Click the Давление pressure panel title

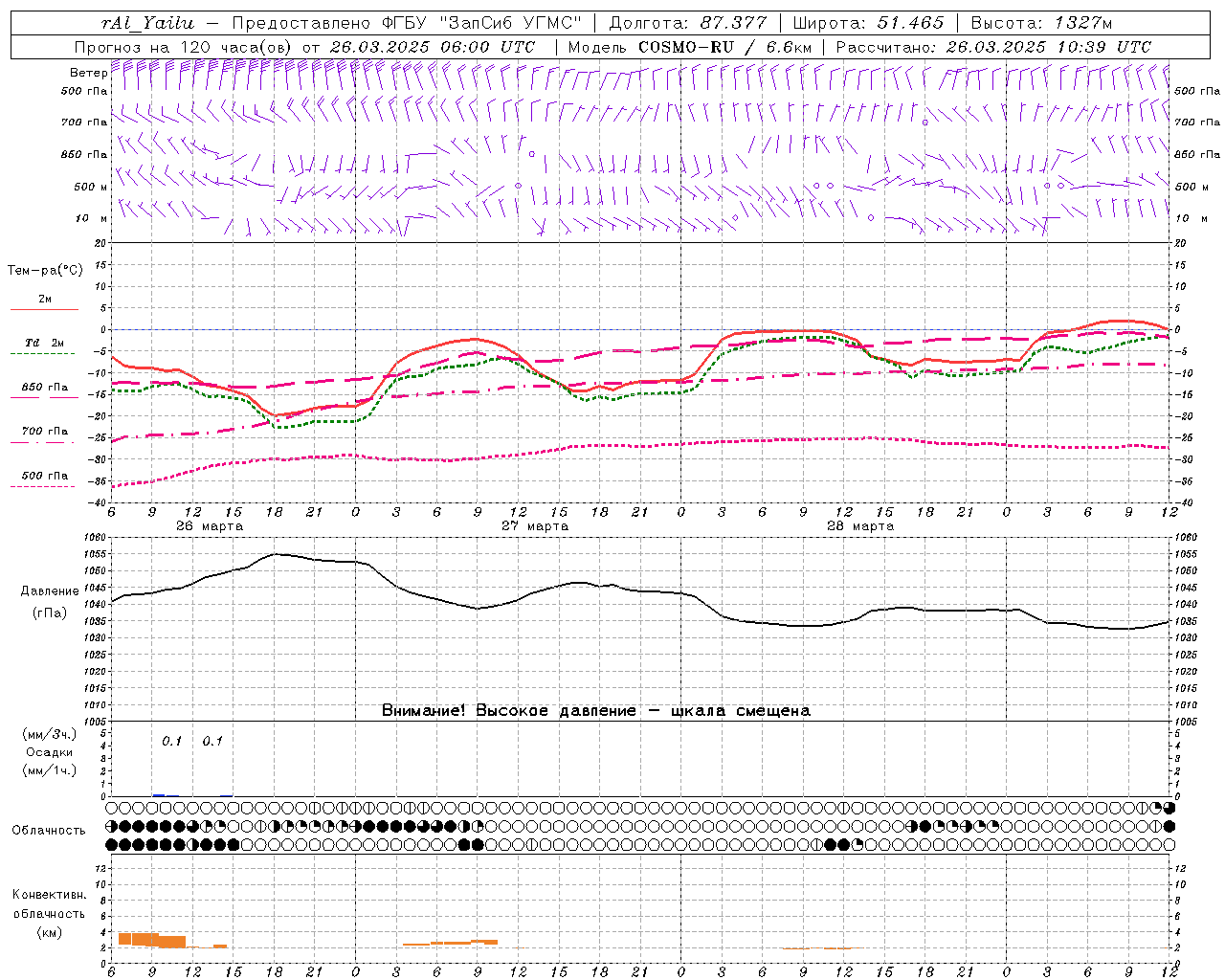(x=50, y=591)
